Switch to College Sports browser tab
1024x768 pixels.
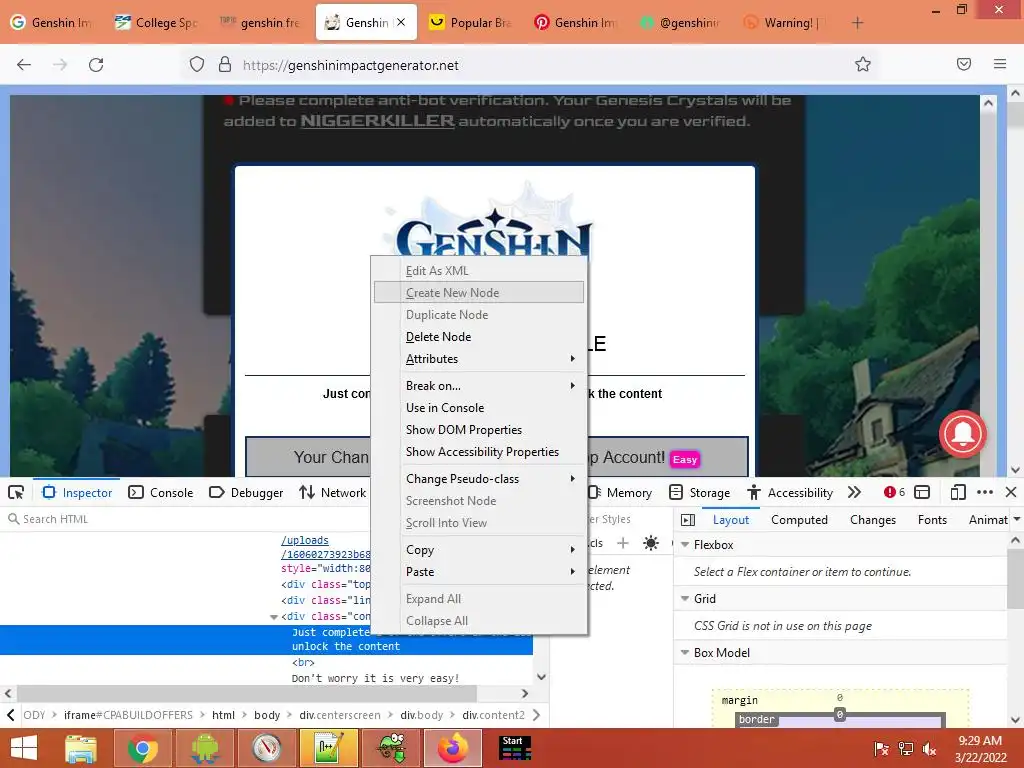coord(155,23)
